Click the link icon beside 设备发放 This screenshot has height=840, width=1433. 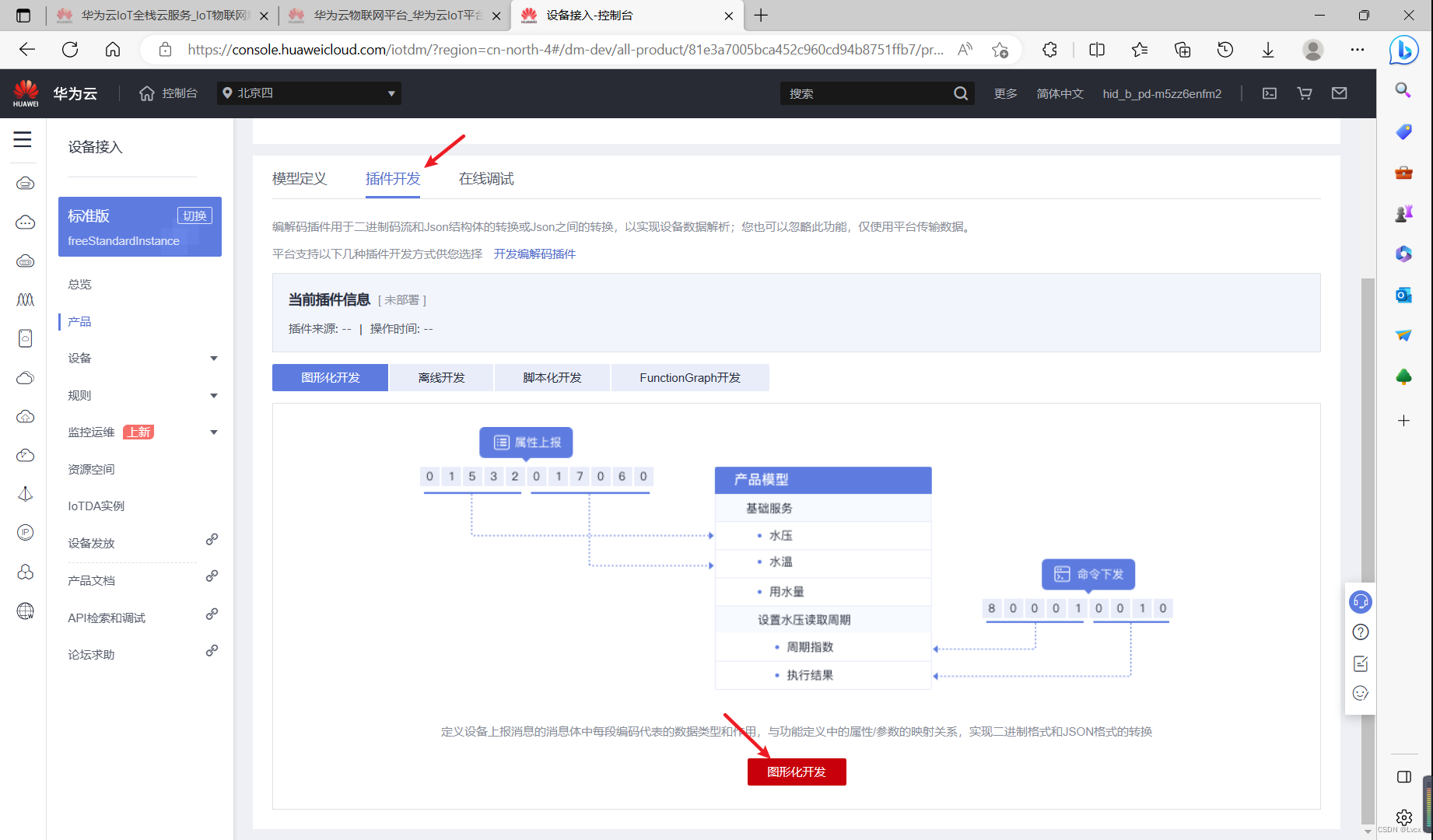pos(212,539)
